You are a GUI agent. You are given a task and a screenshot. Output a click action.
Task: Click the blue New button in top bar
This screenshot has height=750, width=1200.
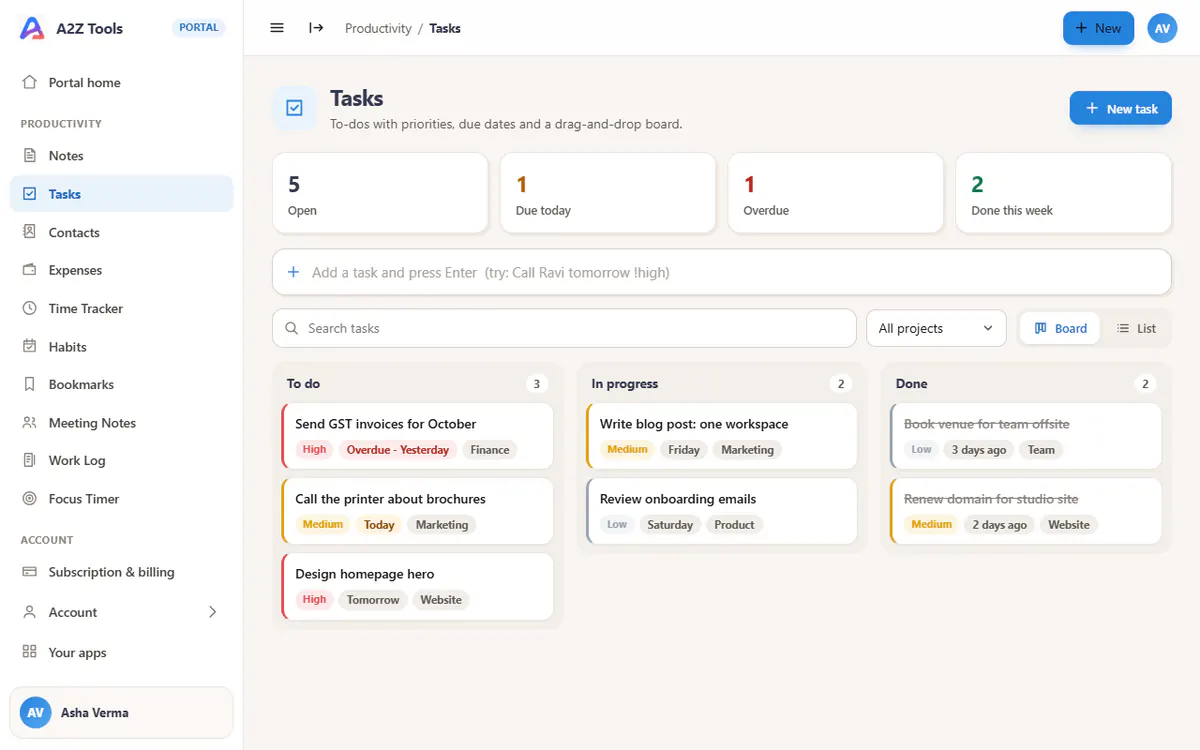coord(1098,28)
